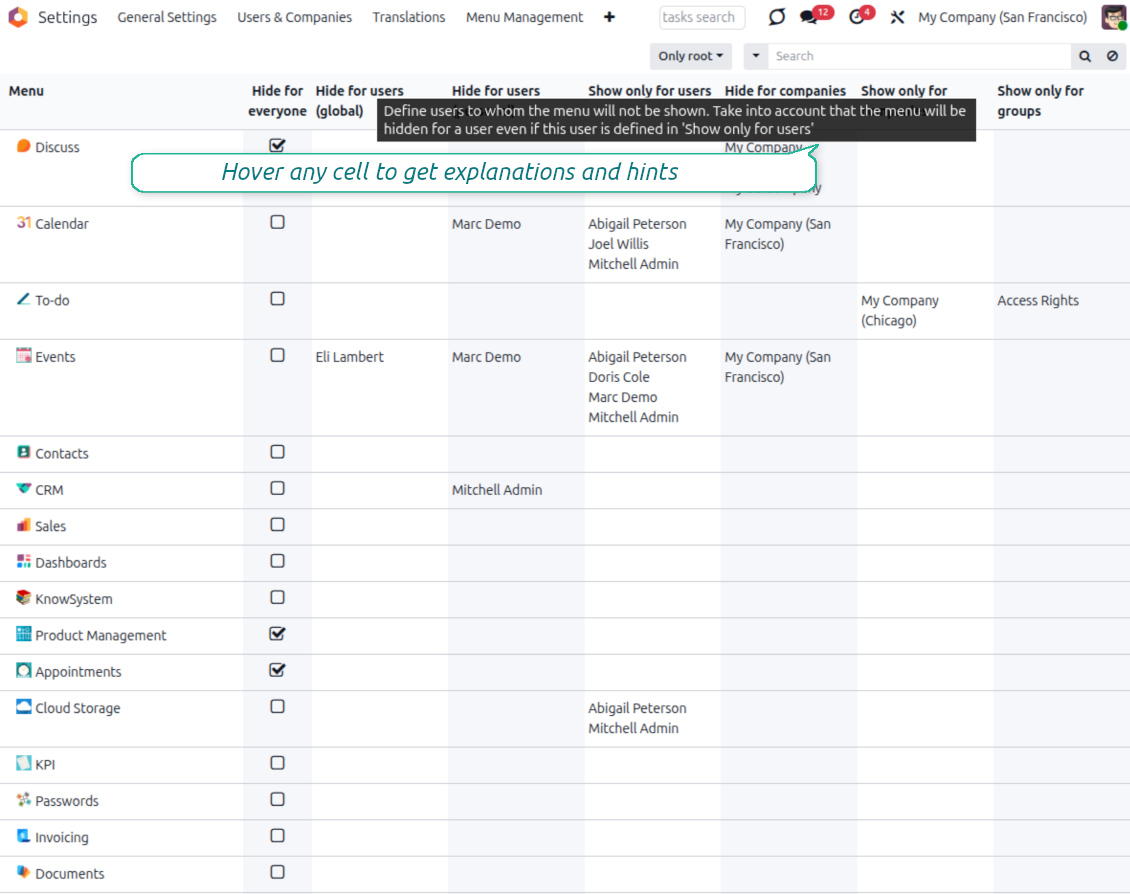Enable Hide for everyone on Calendar

278,222
